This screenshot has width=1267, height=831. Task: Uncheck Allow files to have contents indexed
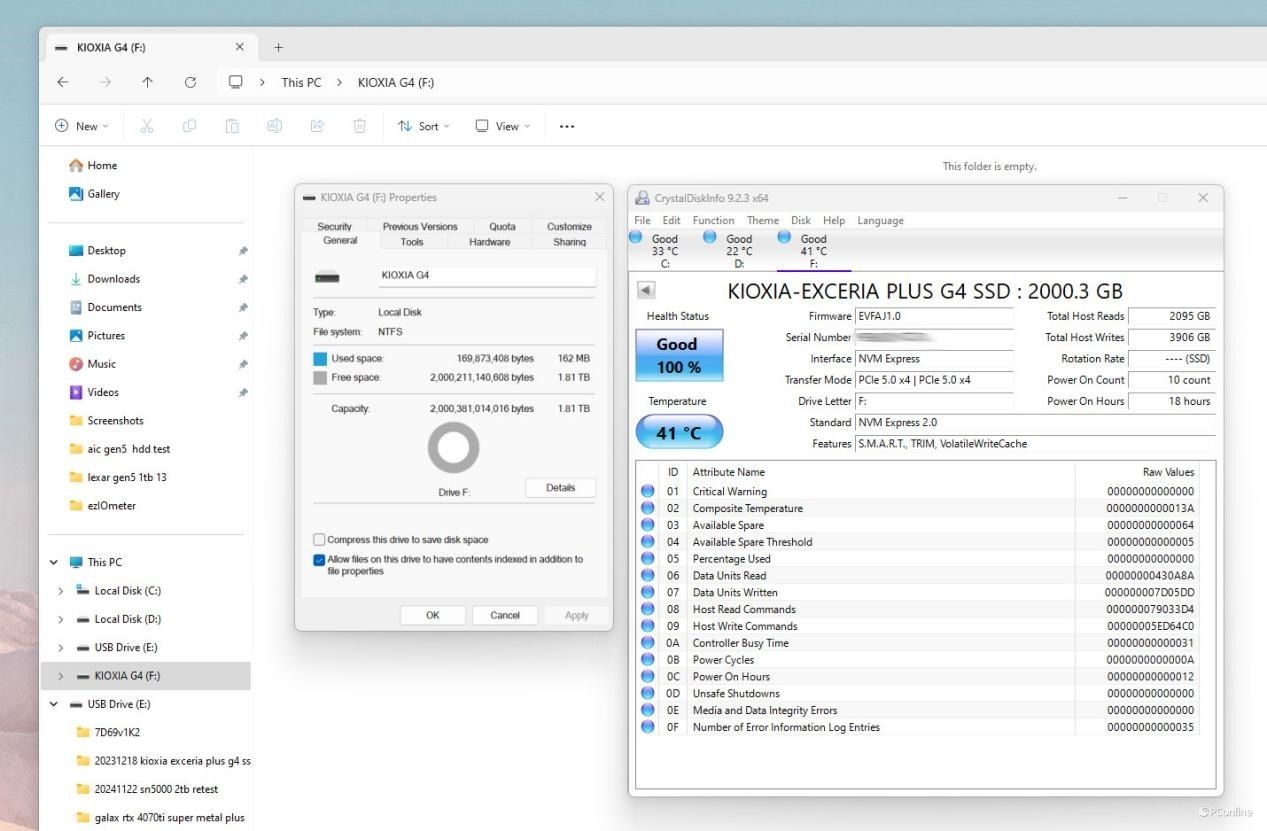(320, 560)
